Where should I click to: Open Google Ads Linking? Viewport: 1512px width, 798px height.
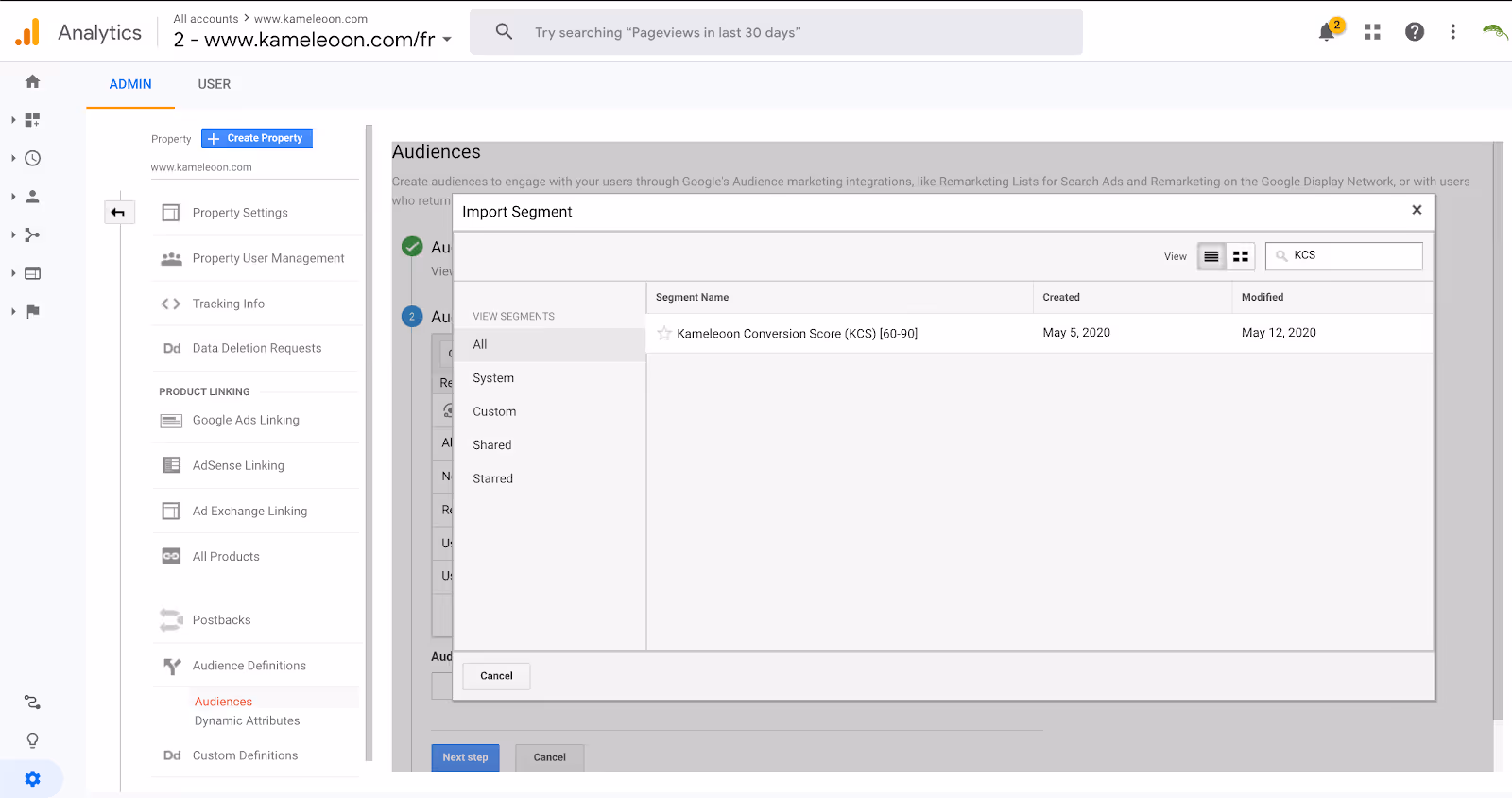click(246, 420)
